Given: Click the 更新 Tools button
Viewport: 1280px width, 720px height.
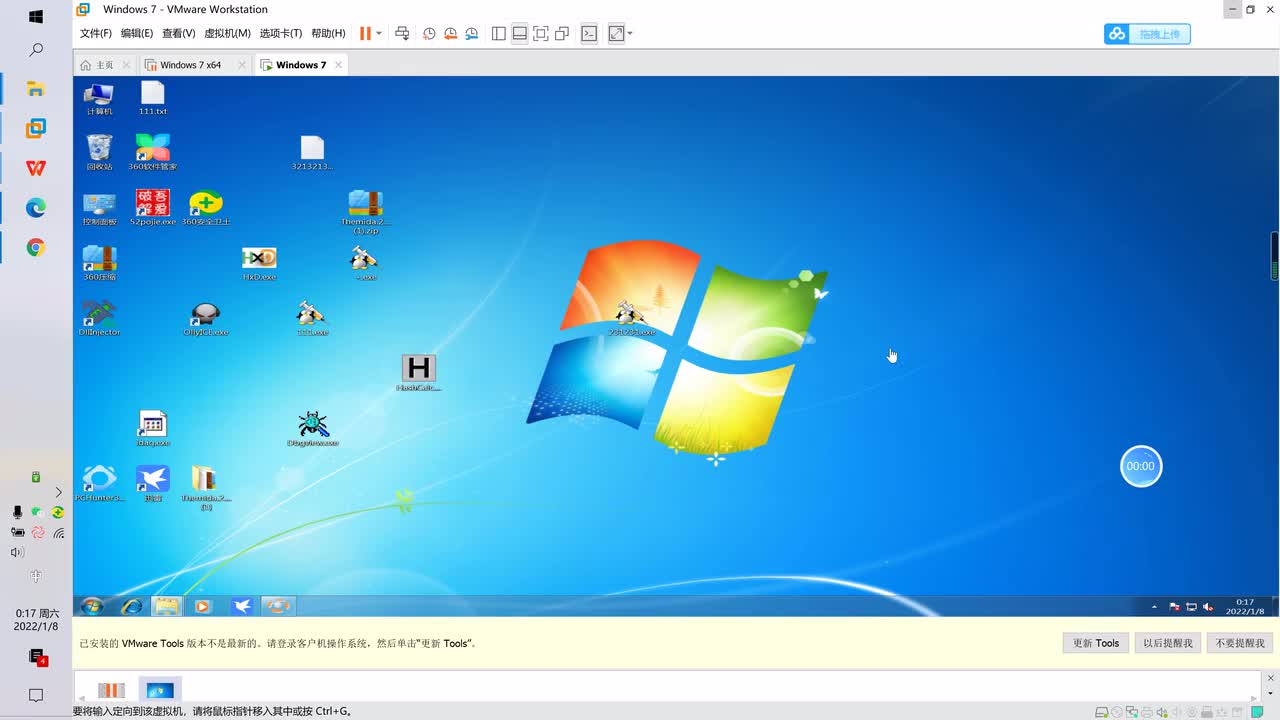Looking at the screenshot, I should [x=1096, y=643].
